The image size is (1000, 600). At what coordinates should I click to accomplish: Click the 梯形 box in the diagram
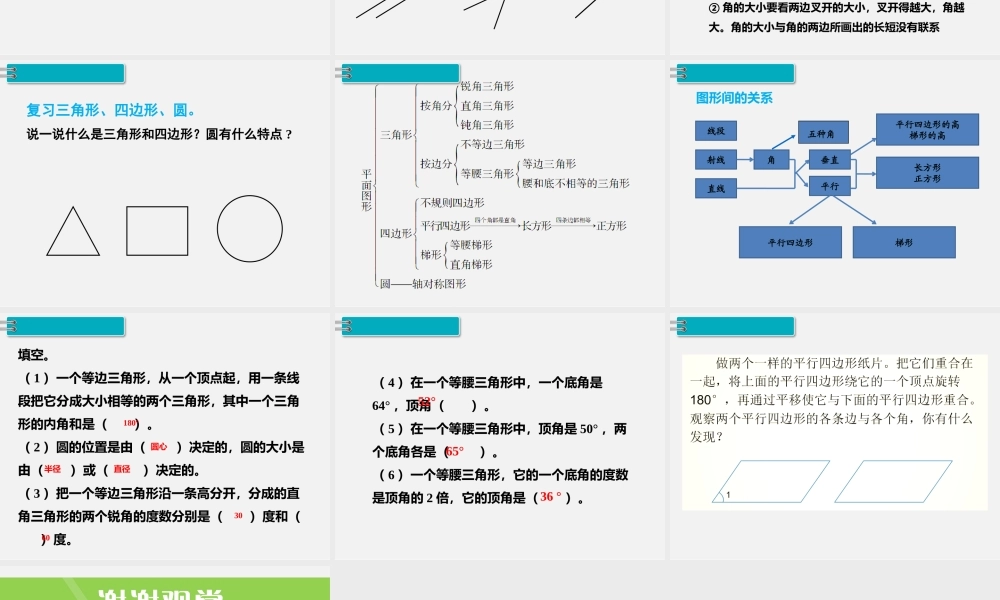(x=903, y=241)
